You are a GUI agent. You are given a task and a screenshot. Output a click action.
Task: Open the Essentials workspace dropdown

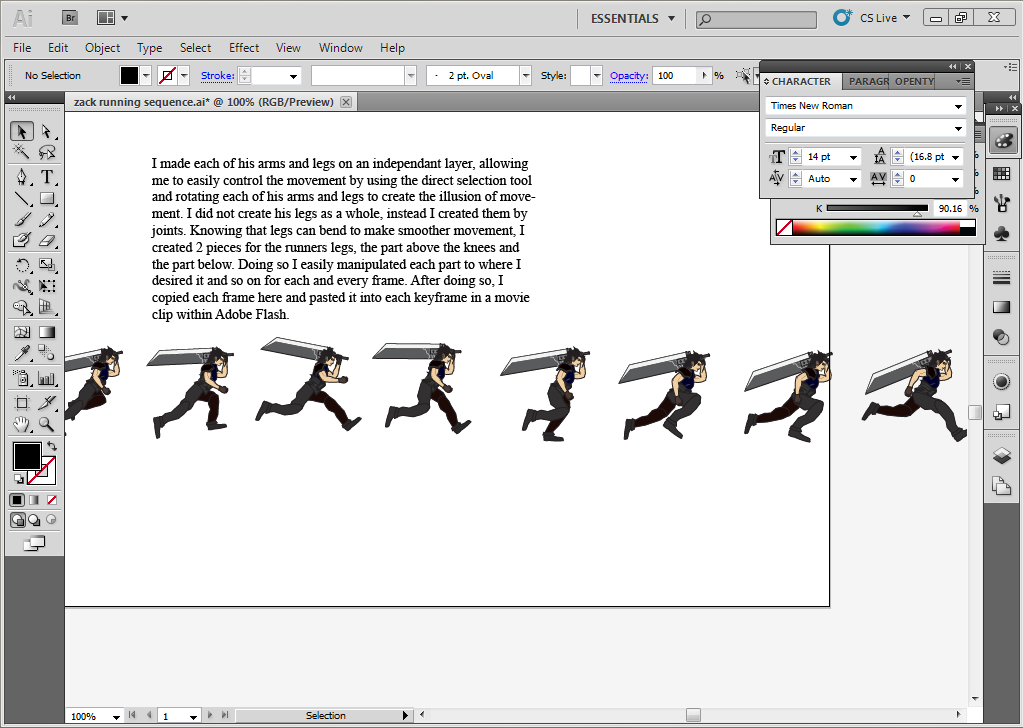pos(633,18)
